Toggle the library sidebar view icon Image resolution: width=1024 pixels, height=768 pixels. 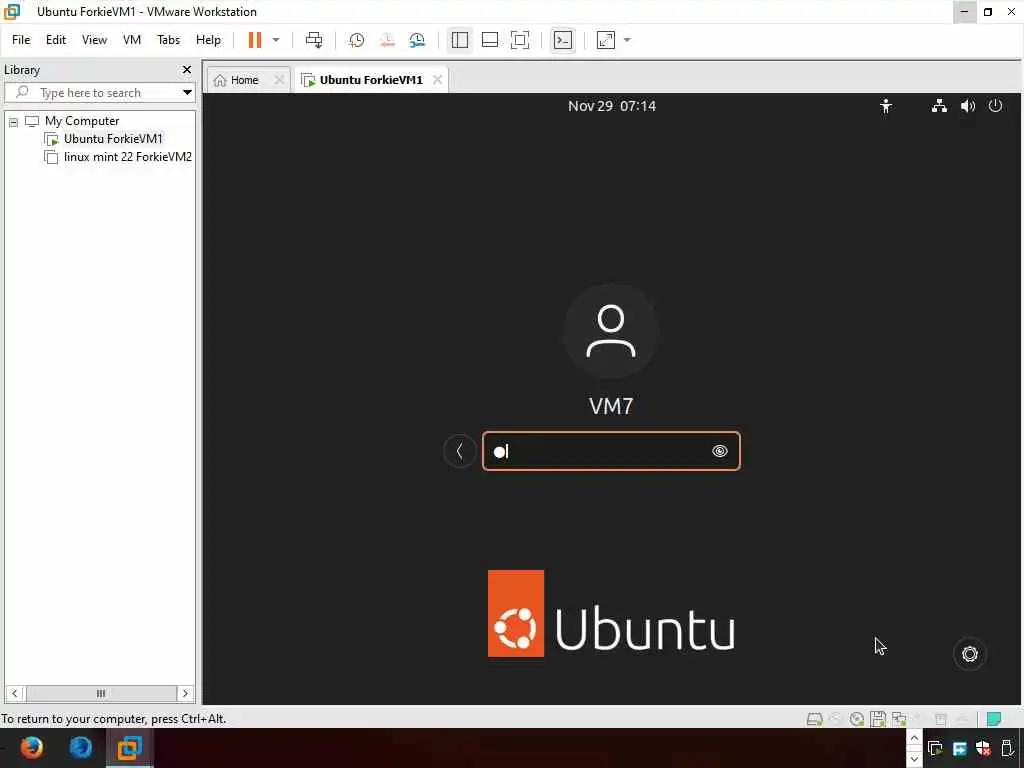pos(460,40)
